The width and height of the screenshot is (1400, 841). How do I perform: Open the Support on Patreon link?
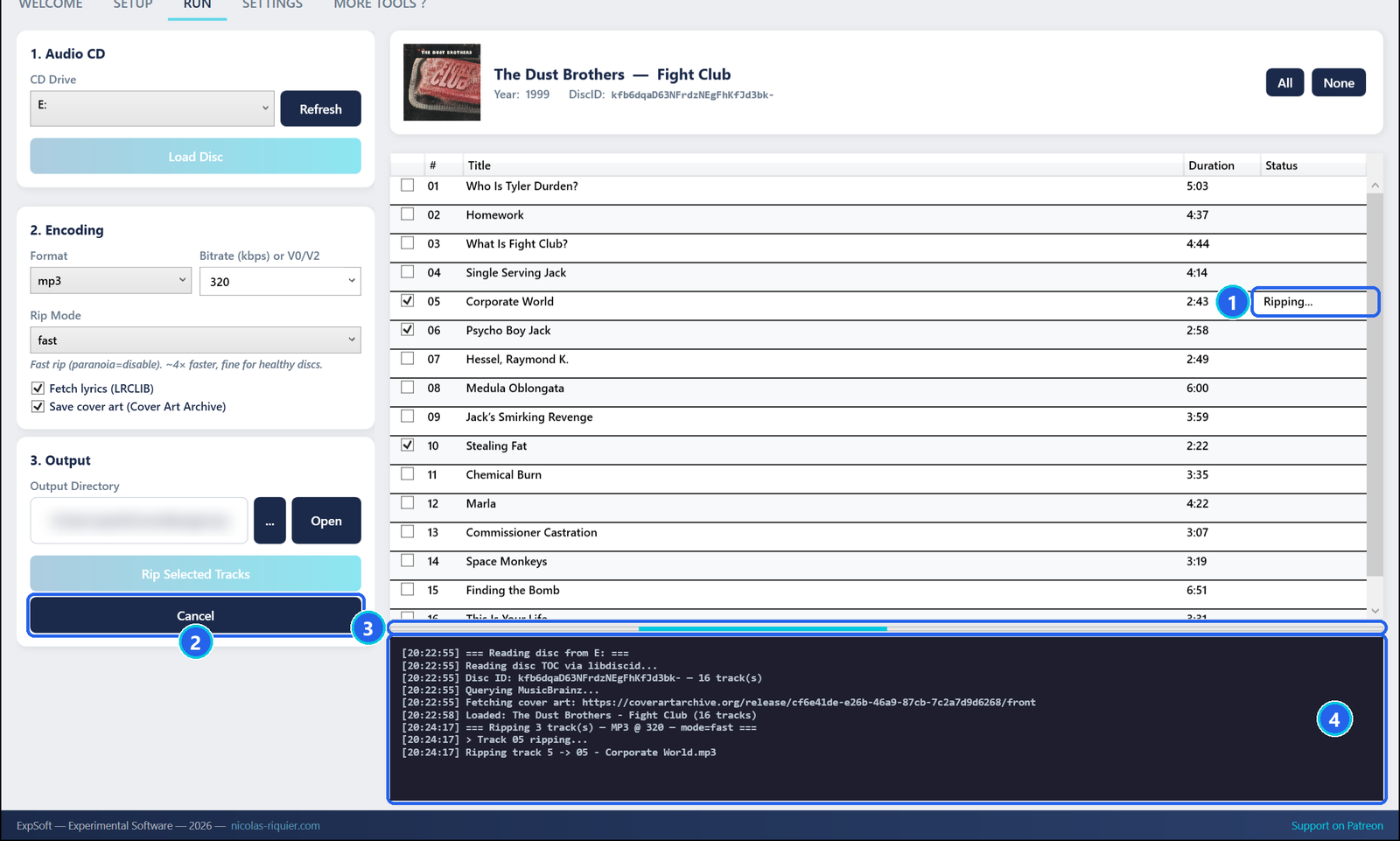pyautogui.click(x=1337, y=825)
